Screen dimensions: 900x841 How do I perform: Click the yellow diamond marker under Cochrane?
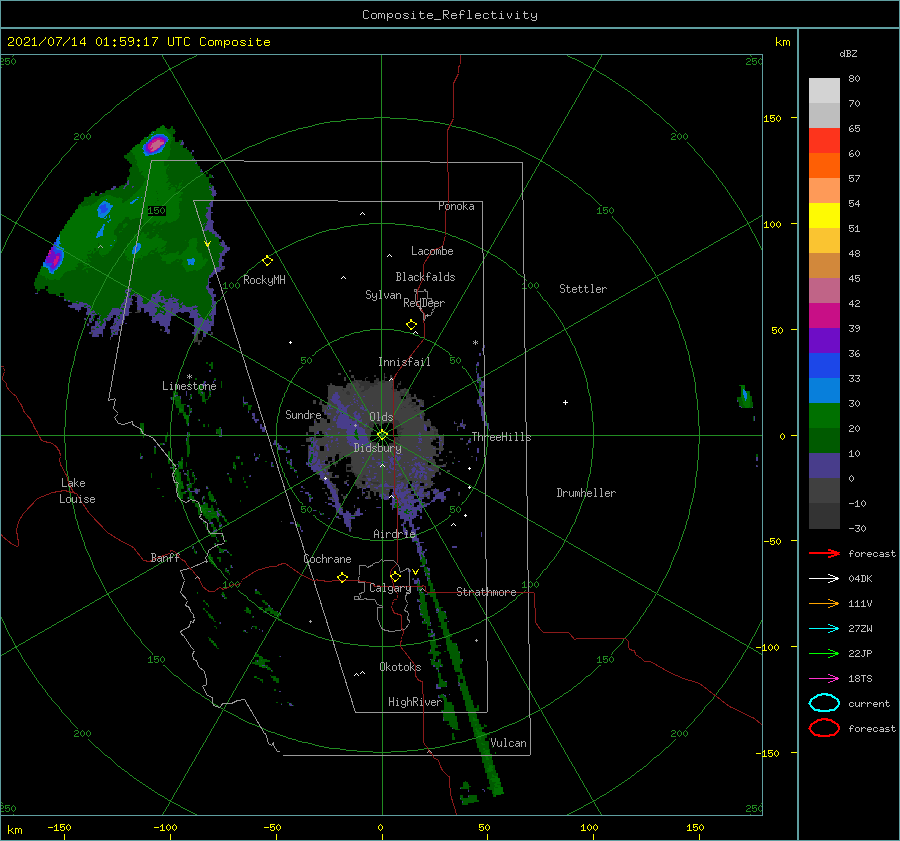click(343, 577)
